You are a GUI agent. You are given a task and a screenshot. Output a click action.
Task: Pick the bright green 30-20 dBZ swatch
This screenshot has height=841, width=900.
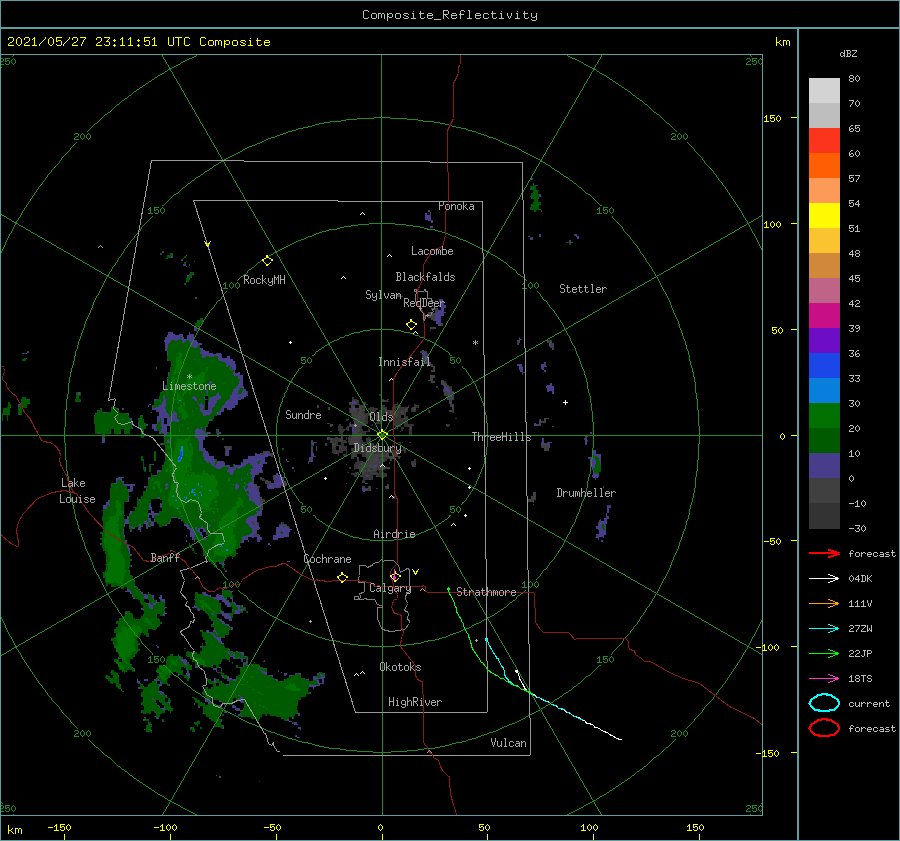click(824, 416)
